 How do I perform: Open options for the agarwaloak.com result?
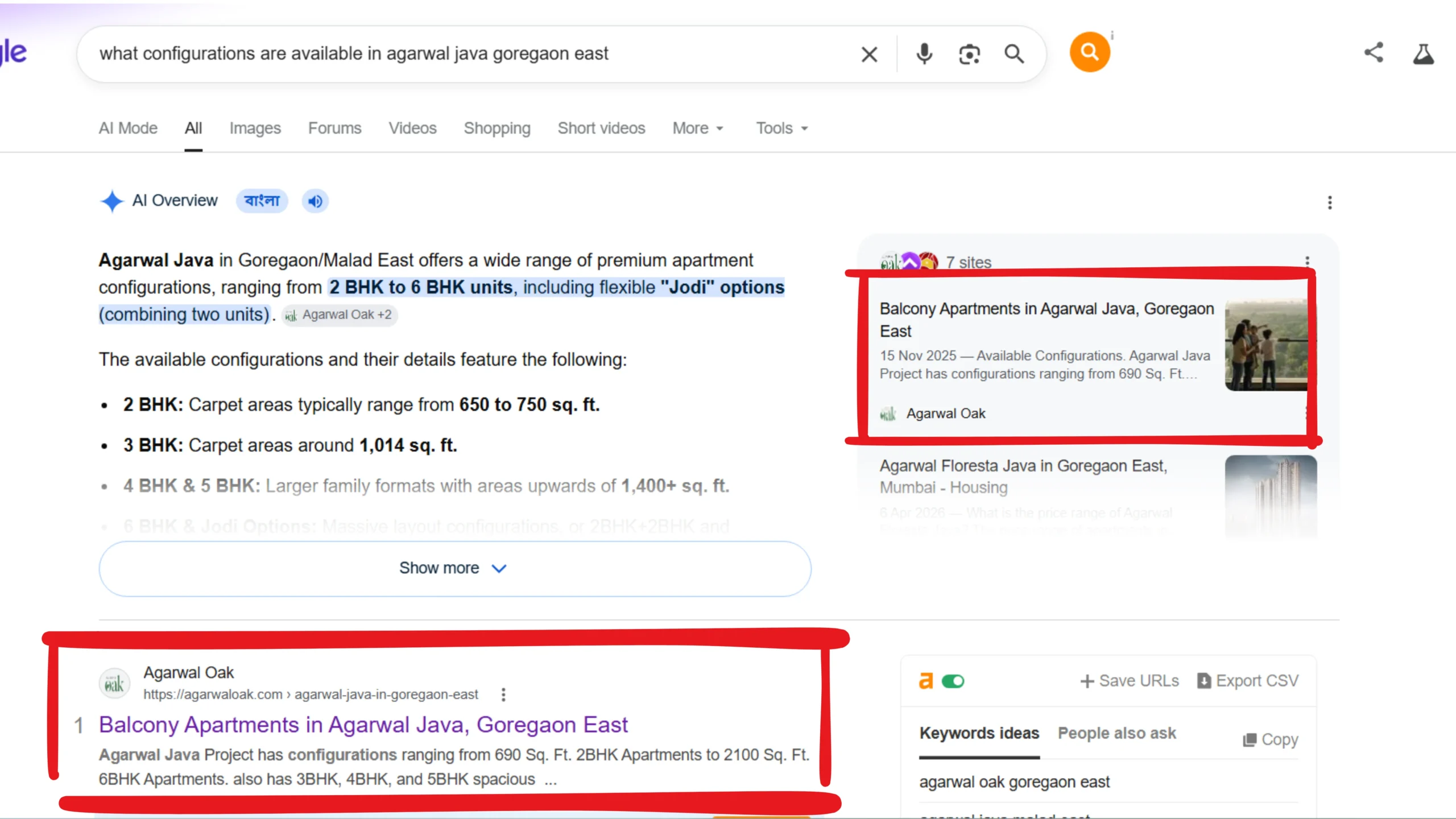tap(503, 694)
